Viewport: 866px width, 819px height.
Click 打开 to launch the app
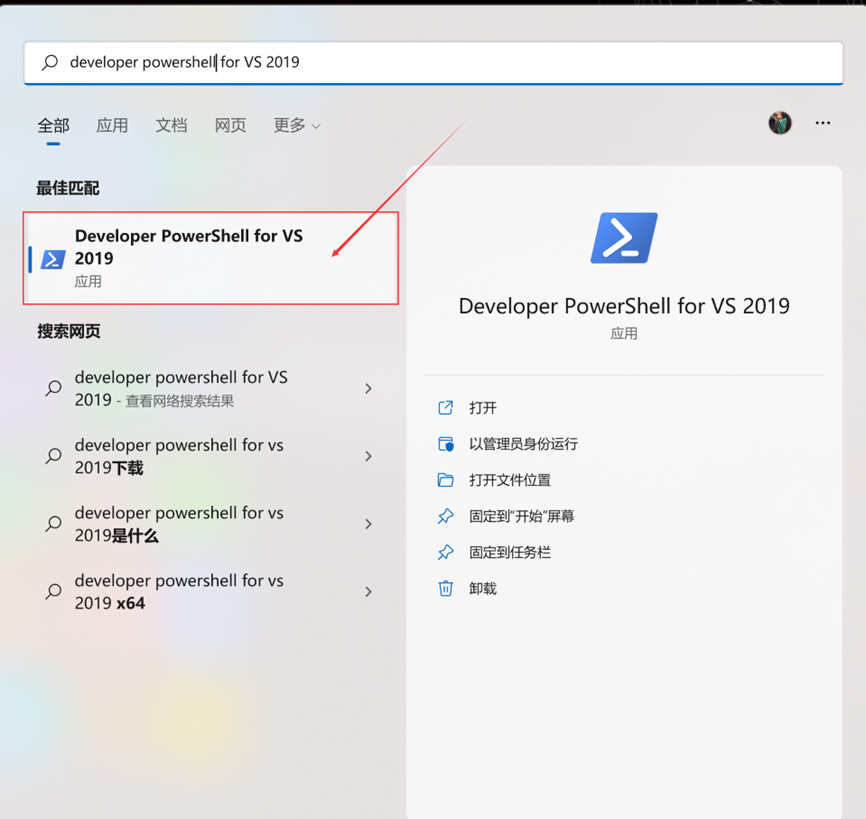(483, 408)
